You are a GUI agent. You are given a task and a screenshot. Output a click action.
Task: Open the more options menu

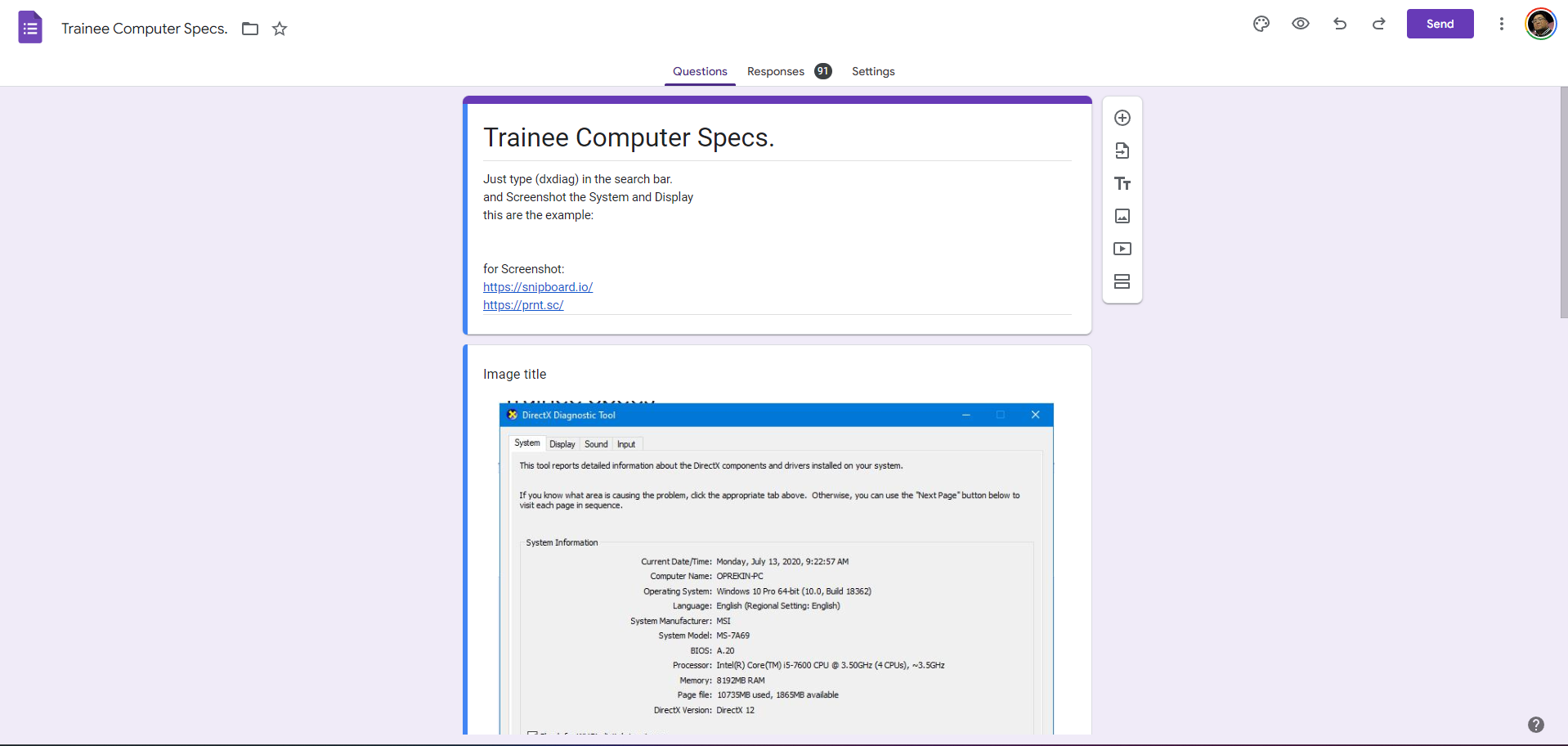pyautogui.click(x=1502, y=24)
